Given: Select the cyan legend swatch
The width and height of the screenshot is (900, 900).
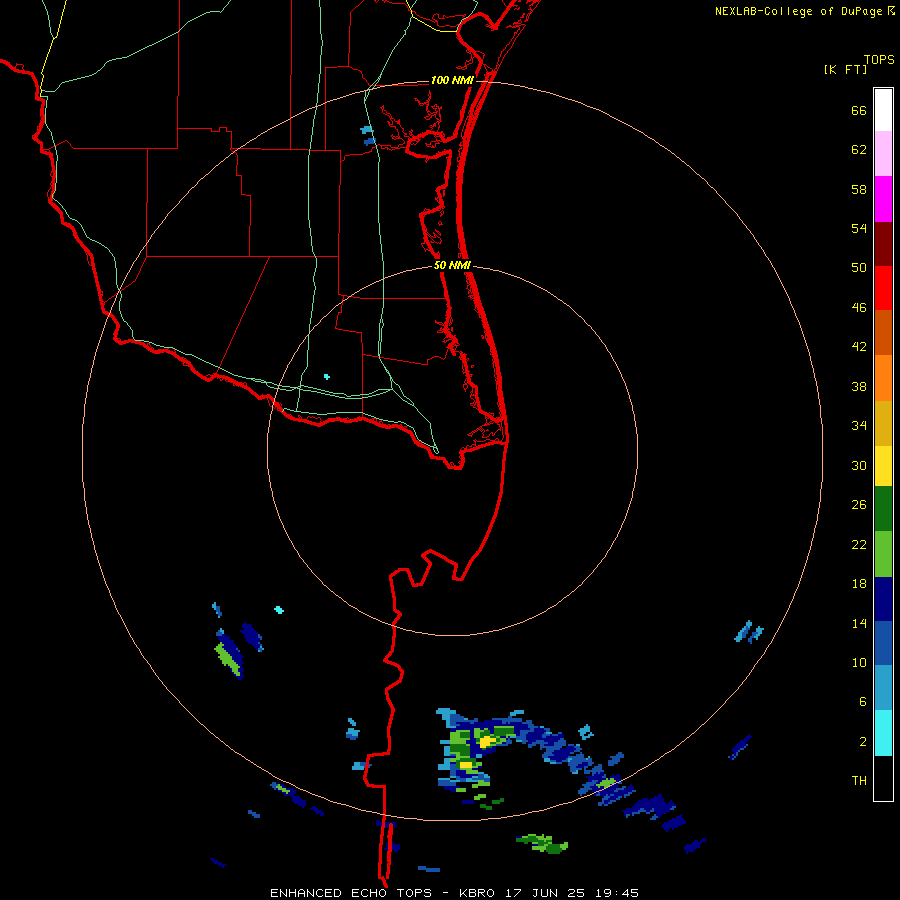Looking at the screenshot, I should (x=883, y=733).
